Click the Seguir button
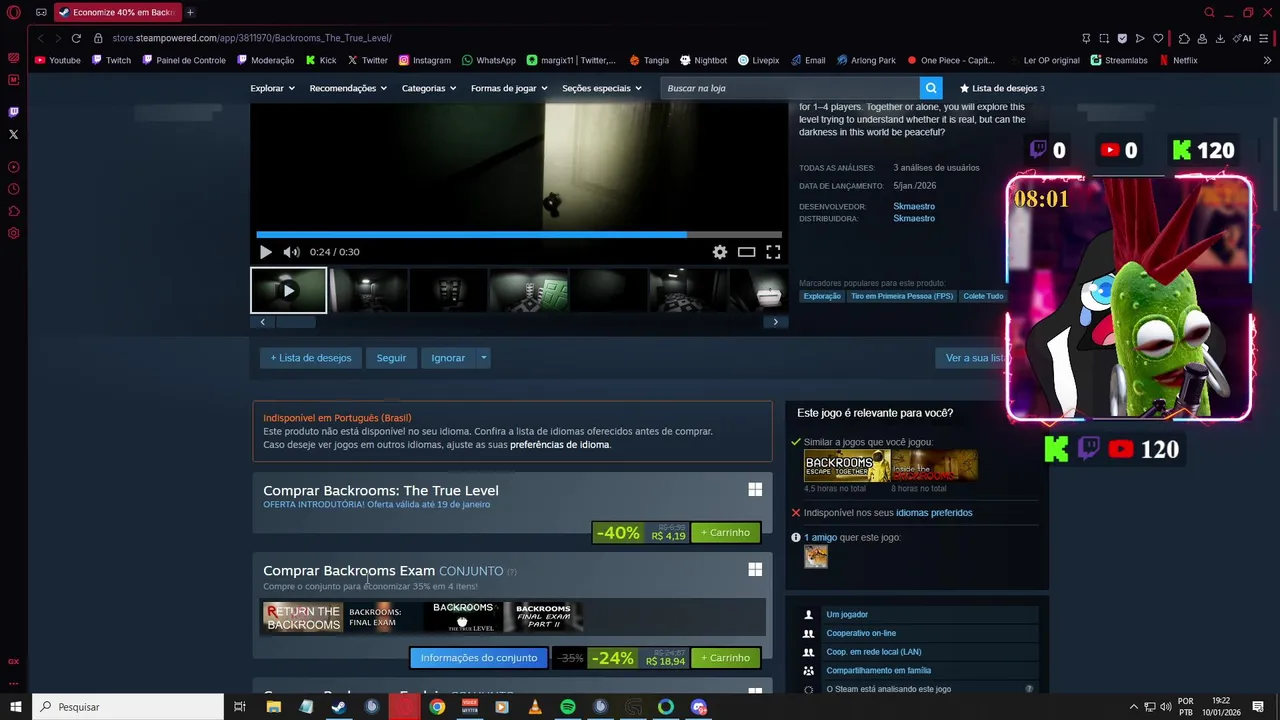1280x720 pixels. pos(391,358)
